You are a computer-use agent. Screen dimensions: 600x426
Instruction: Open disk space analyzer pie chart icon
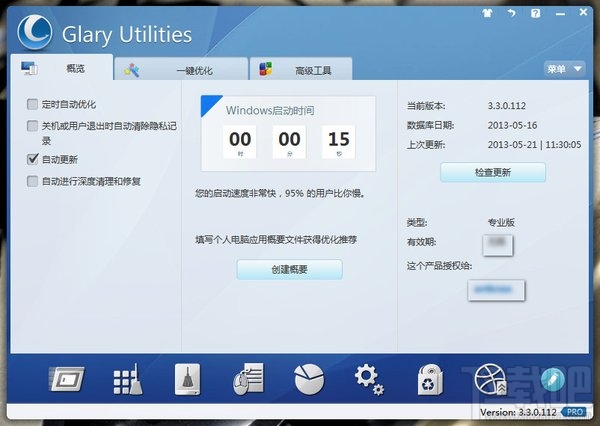point(309,379)
